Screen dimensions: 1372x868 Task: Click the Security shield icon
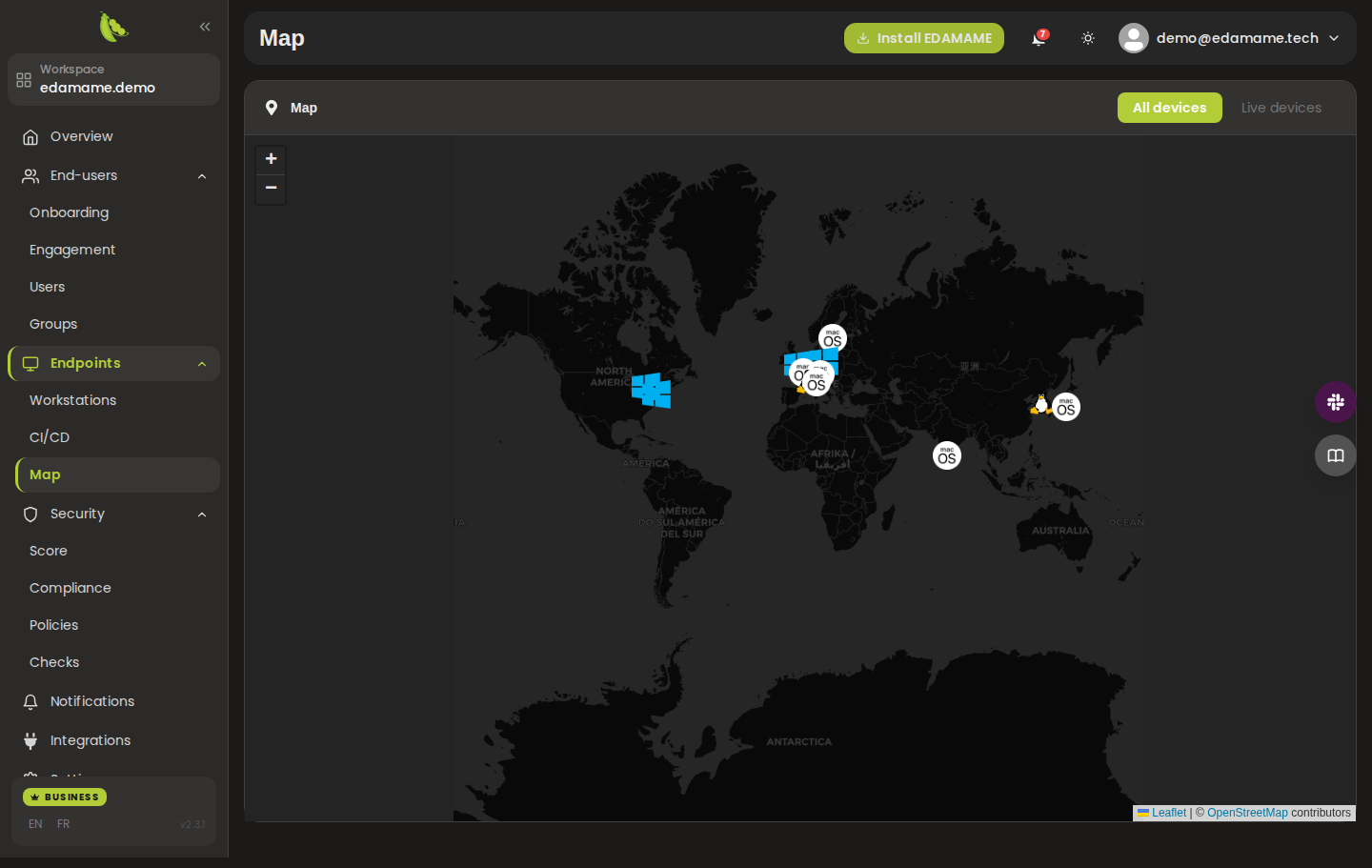(x=30, y=515)
